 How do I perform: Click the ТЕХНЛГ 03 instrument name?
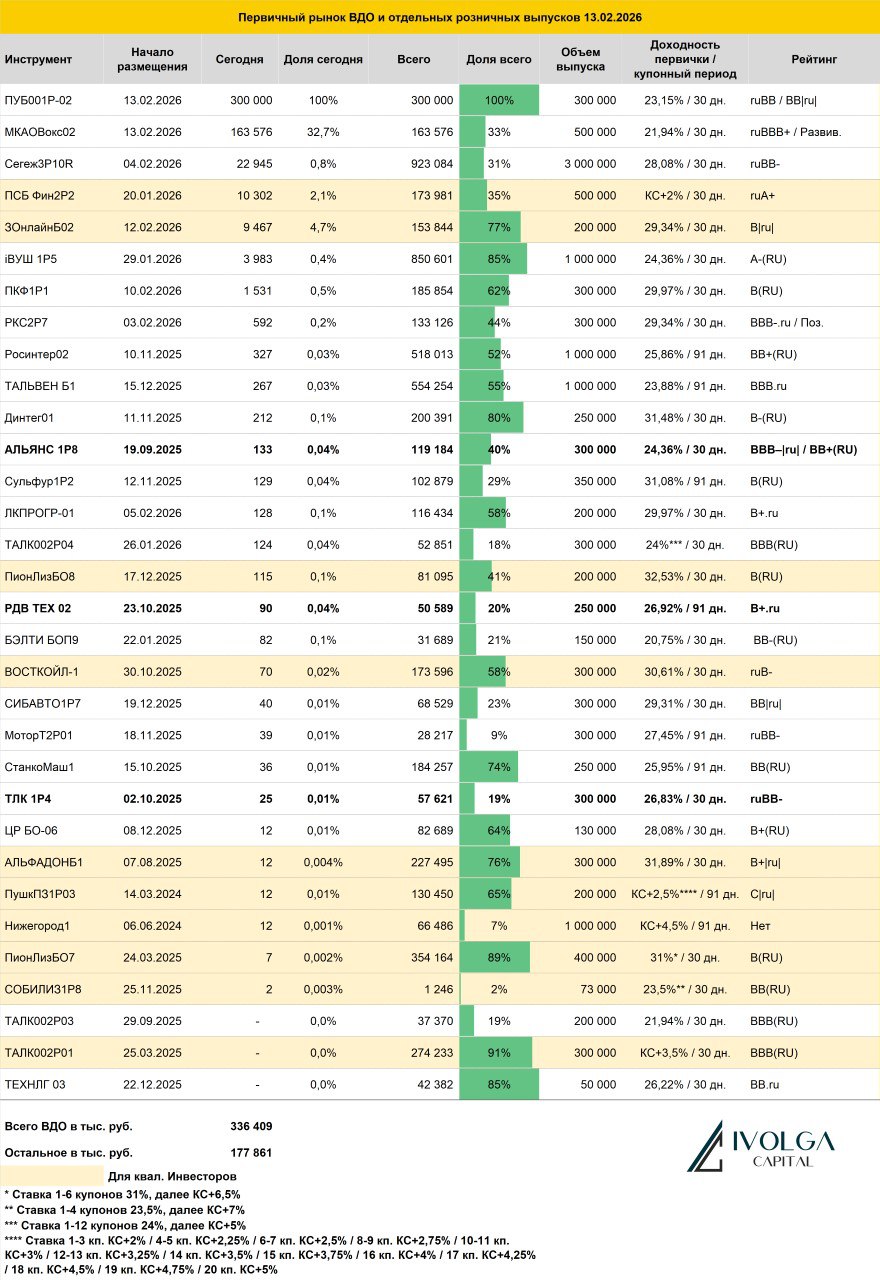(x=35, y=1084)
